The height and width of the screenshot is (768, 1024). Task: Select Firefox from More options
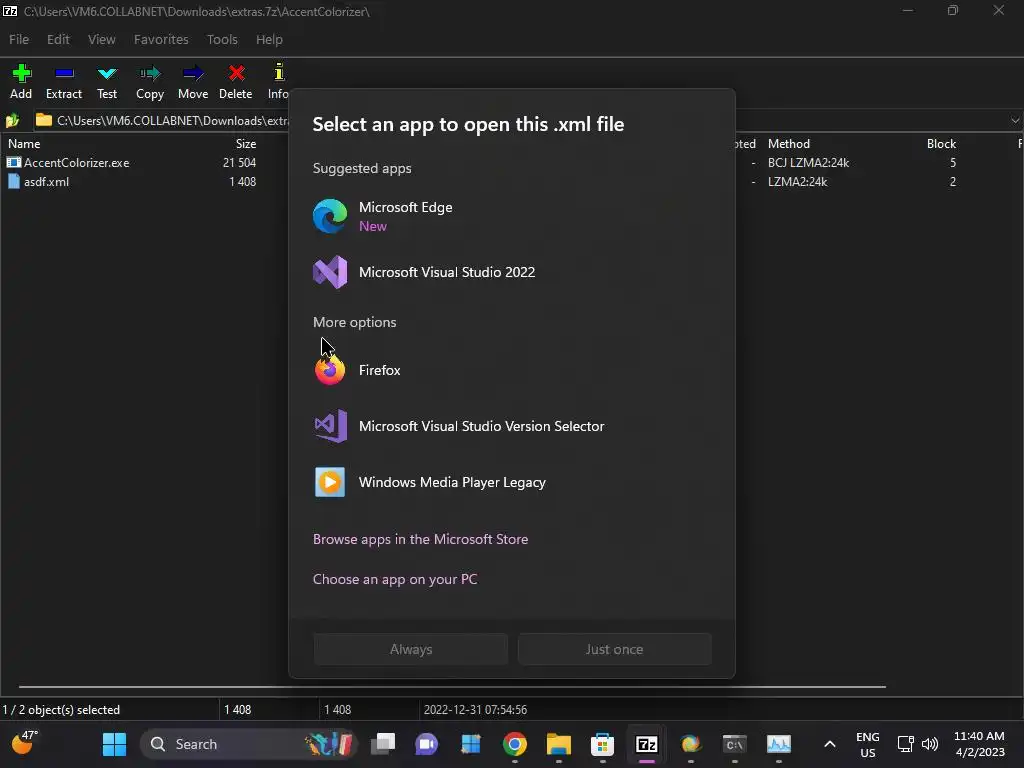point(511,370)
